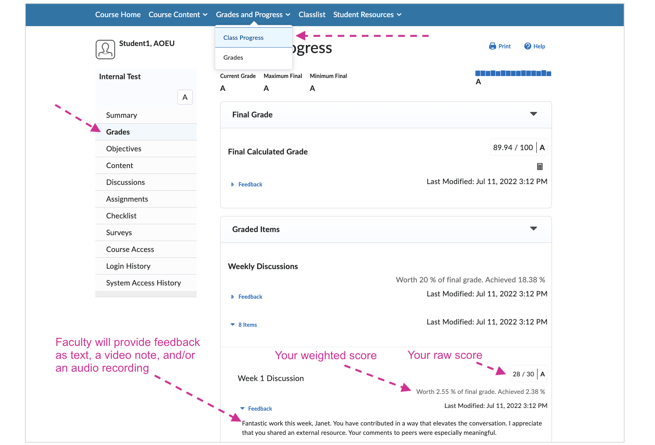Collapse the 8 Items list under Weekly Discussions
The image size is (655, 445).
pos(244,325)
